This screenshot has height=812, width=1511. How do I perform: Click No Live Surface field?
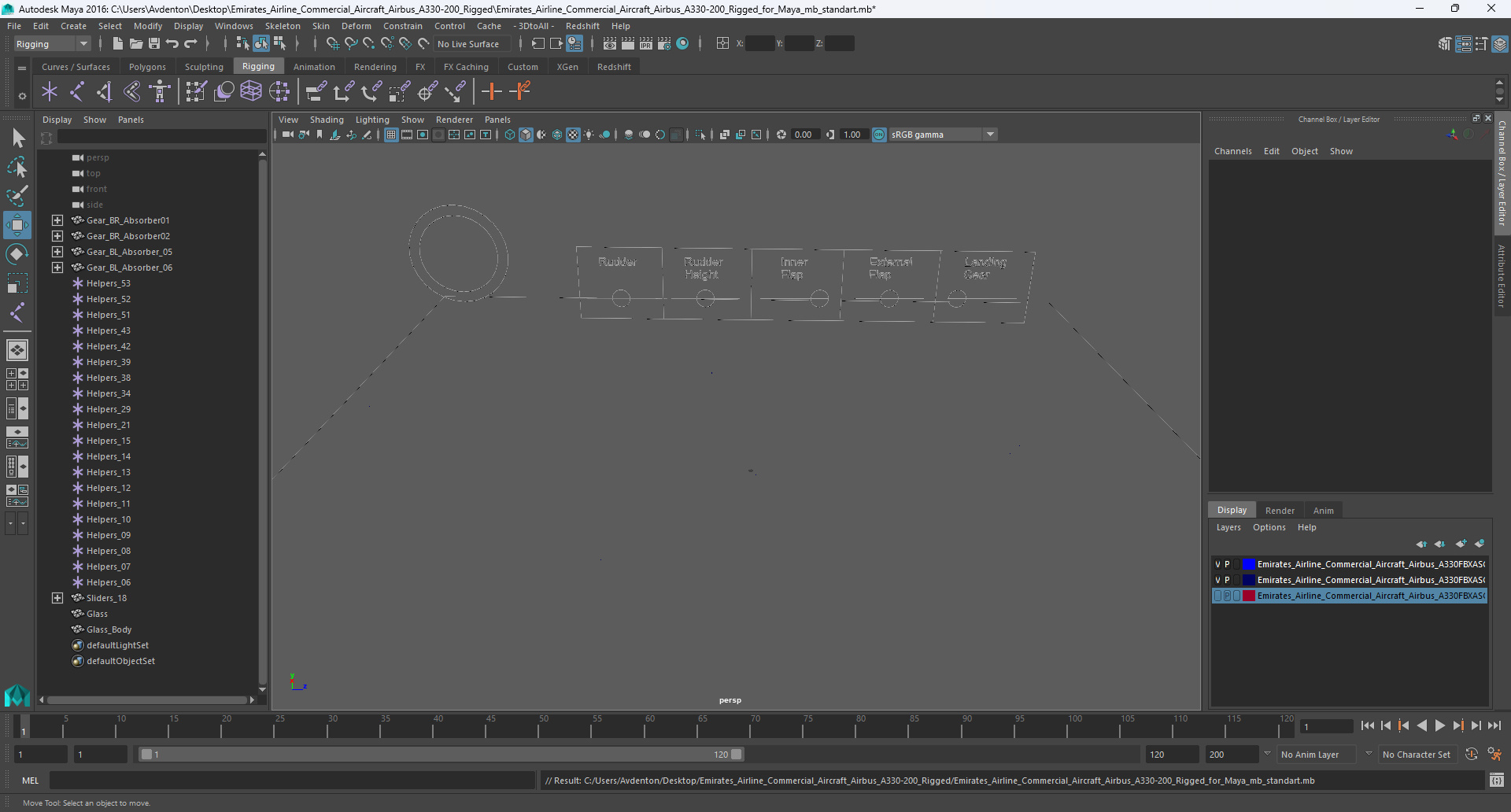(x=472, y=44)
